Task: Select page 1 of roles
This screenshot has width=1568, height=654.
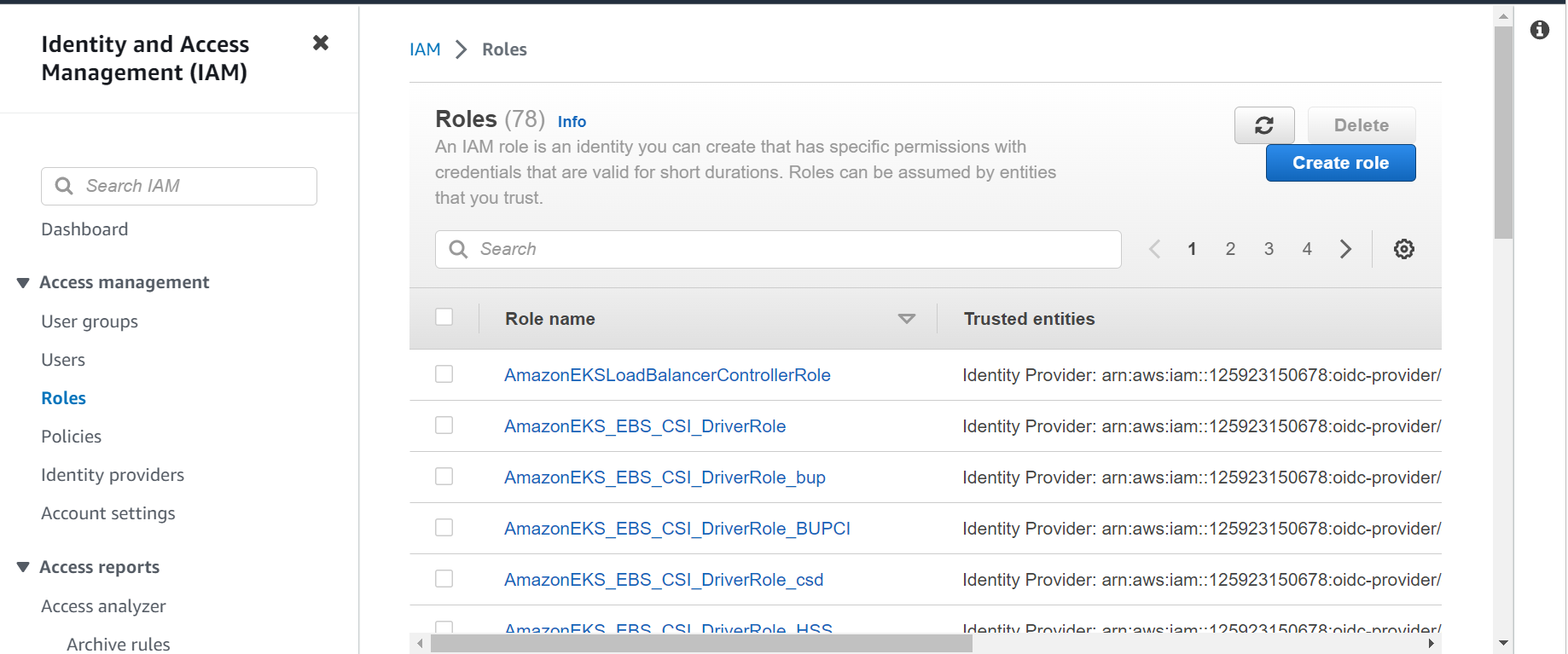Action: [x=1192, y=249]
